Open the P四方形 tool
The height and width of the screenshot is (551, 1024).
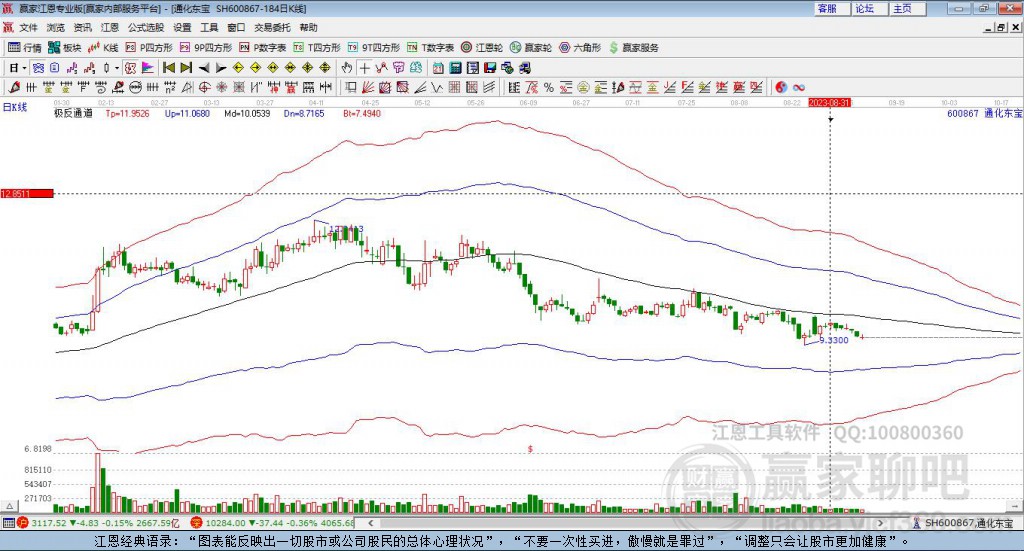pos(149,48)
